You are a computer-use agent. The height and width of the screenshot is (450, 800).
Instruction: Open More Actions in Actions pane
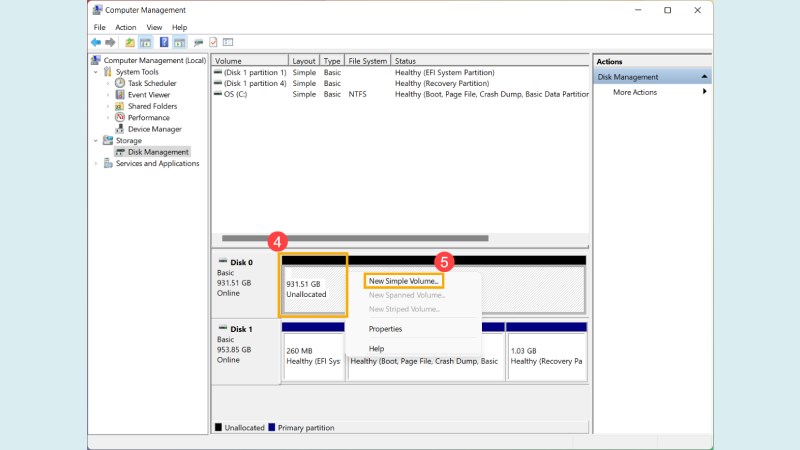point(635,92)
